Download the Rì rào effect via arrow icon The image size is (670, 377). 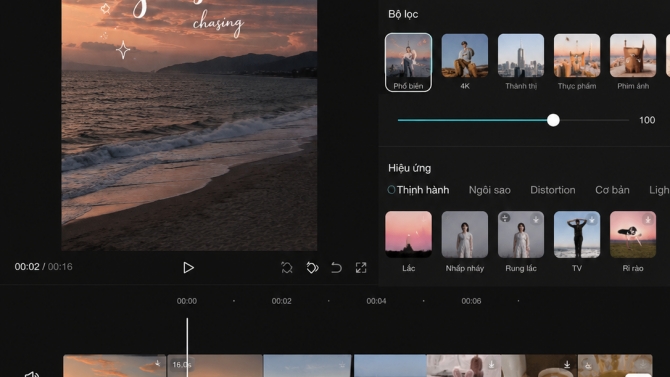[x=648, y=219]
